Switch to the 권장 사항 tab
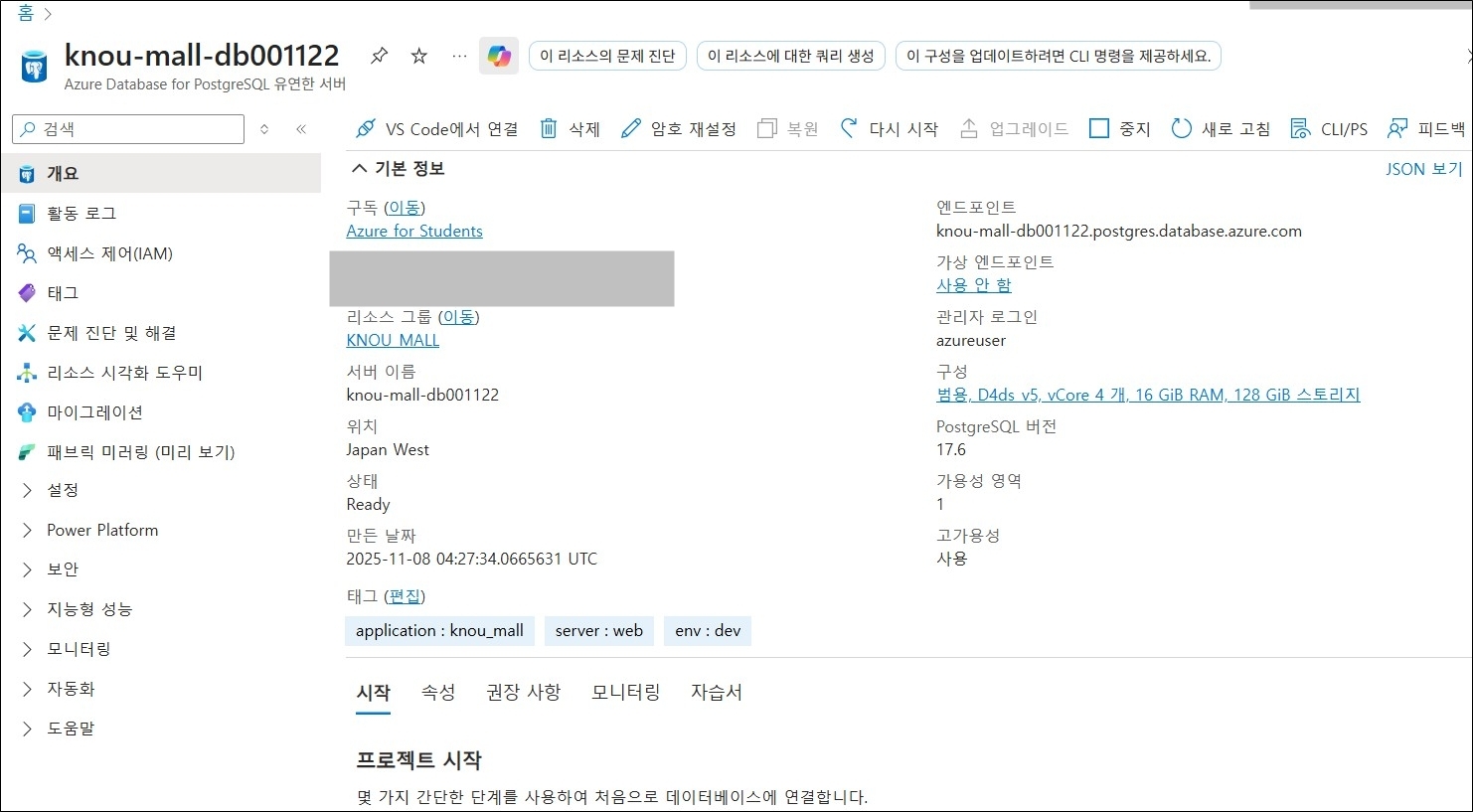 click(524, 693)
